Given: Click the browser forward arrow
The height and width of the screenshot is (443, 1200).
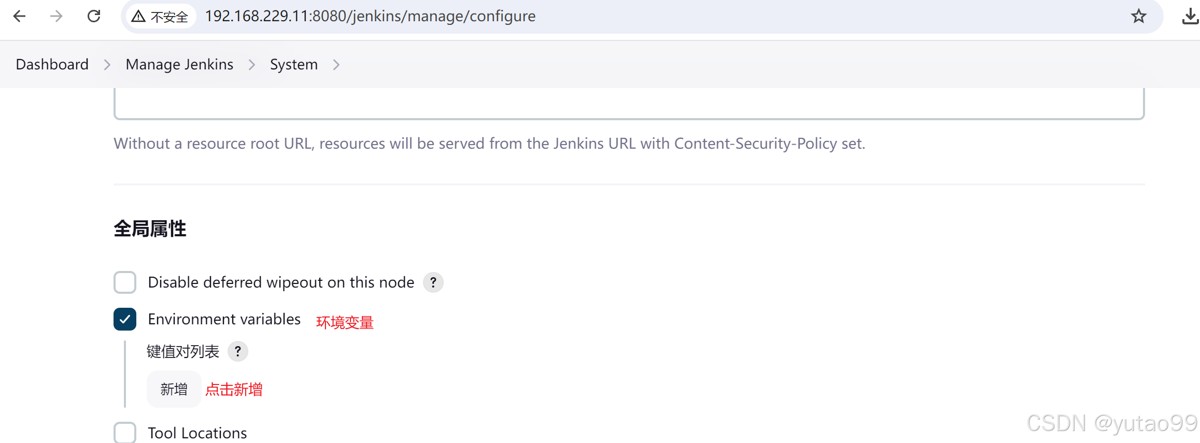Looking at the screenshot, I should tap(56, 16).
